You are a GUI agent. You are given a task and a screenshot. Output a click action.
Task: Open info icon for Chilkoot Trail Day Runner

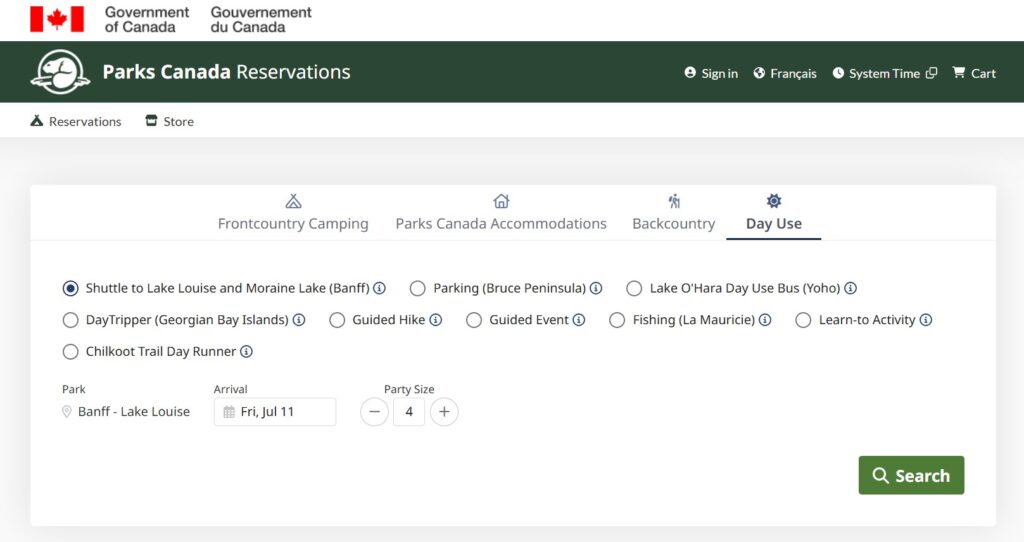click(x=246, y=351)
